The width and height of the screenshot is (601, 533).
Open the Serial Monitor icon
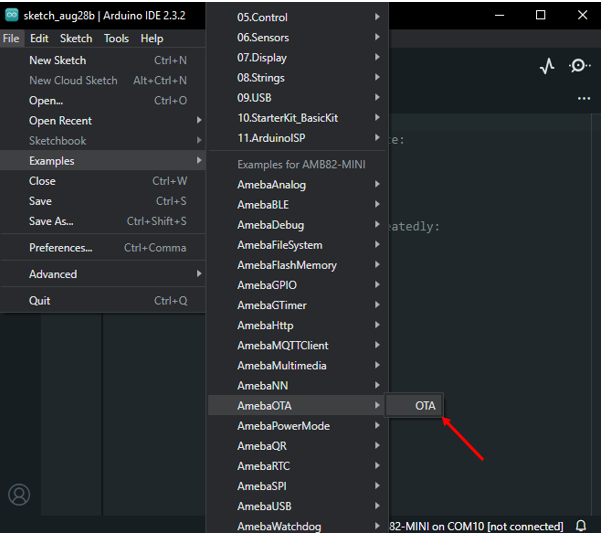tap(579, 66)
